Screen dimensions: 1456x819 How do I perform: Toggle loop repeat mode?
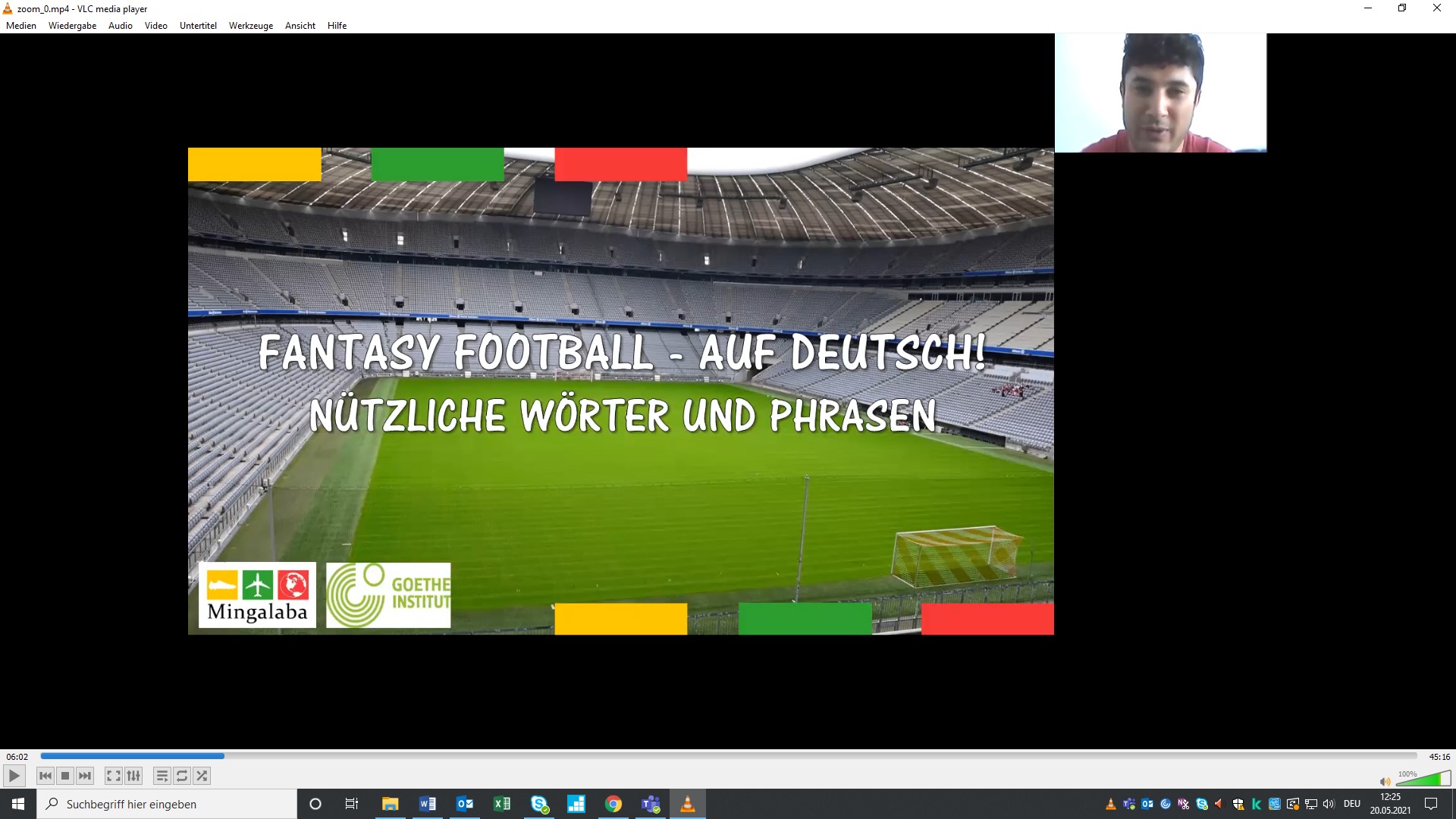(x=182, y=776)
